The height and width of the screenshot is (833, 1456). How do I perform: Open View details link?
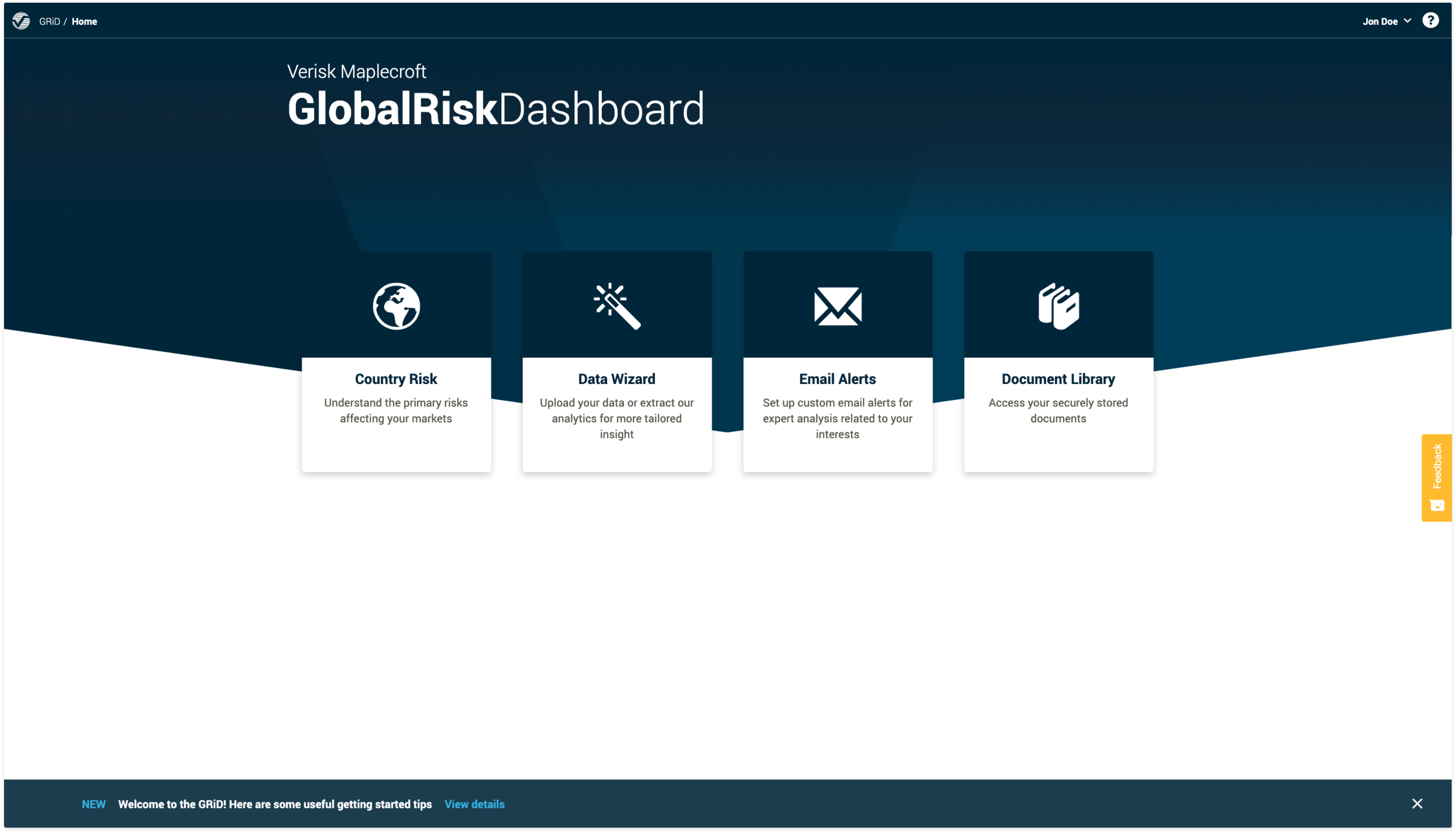(x=474, y=804)
